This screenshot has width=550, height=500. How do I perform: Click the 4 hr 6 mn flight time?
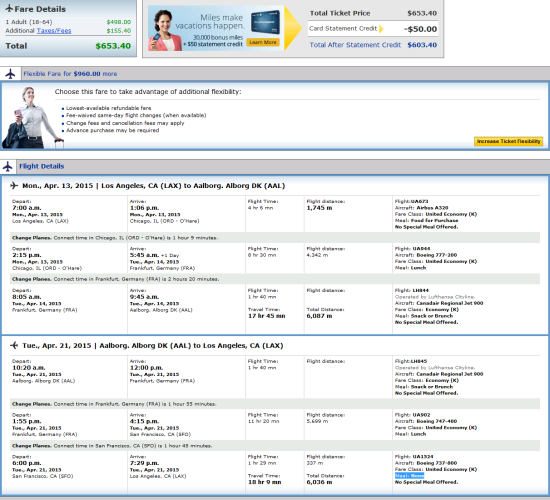pyautogui.click(x=260, y=208)
